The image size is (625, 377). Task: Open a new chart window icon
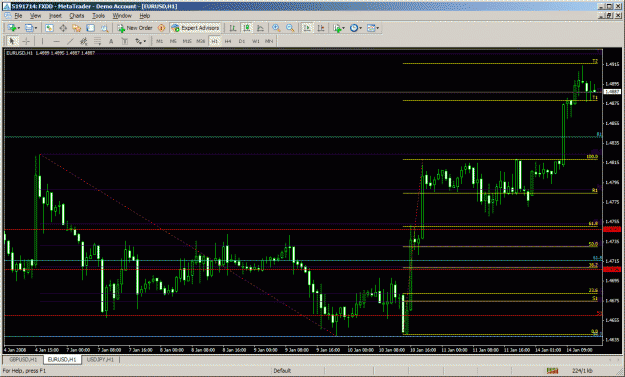pyautogui.click(x=12, y=28)
